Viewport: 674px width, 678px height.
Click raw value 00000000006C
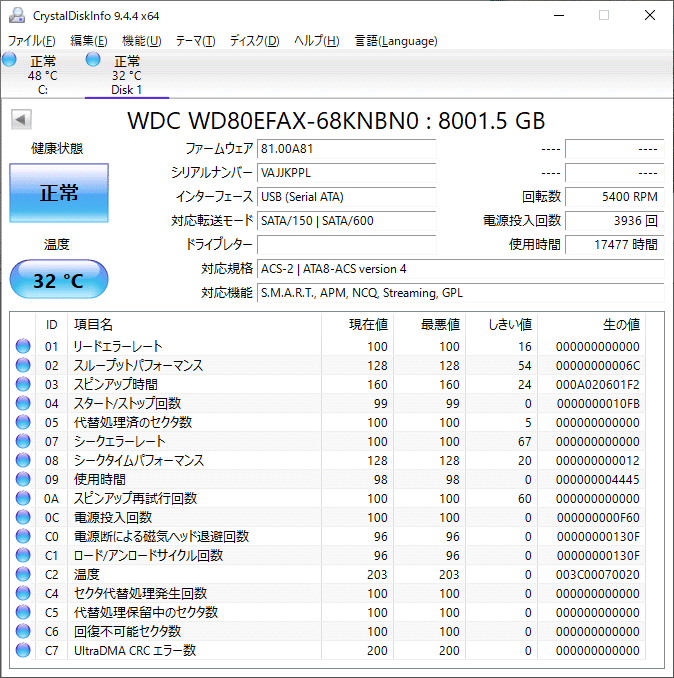[x=597, y=366]
